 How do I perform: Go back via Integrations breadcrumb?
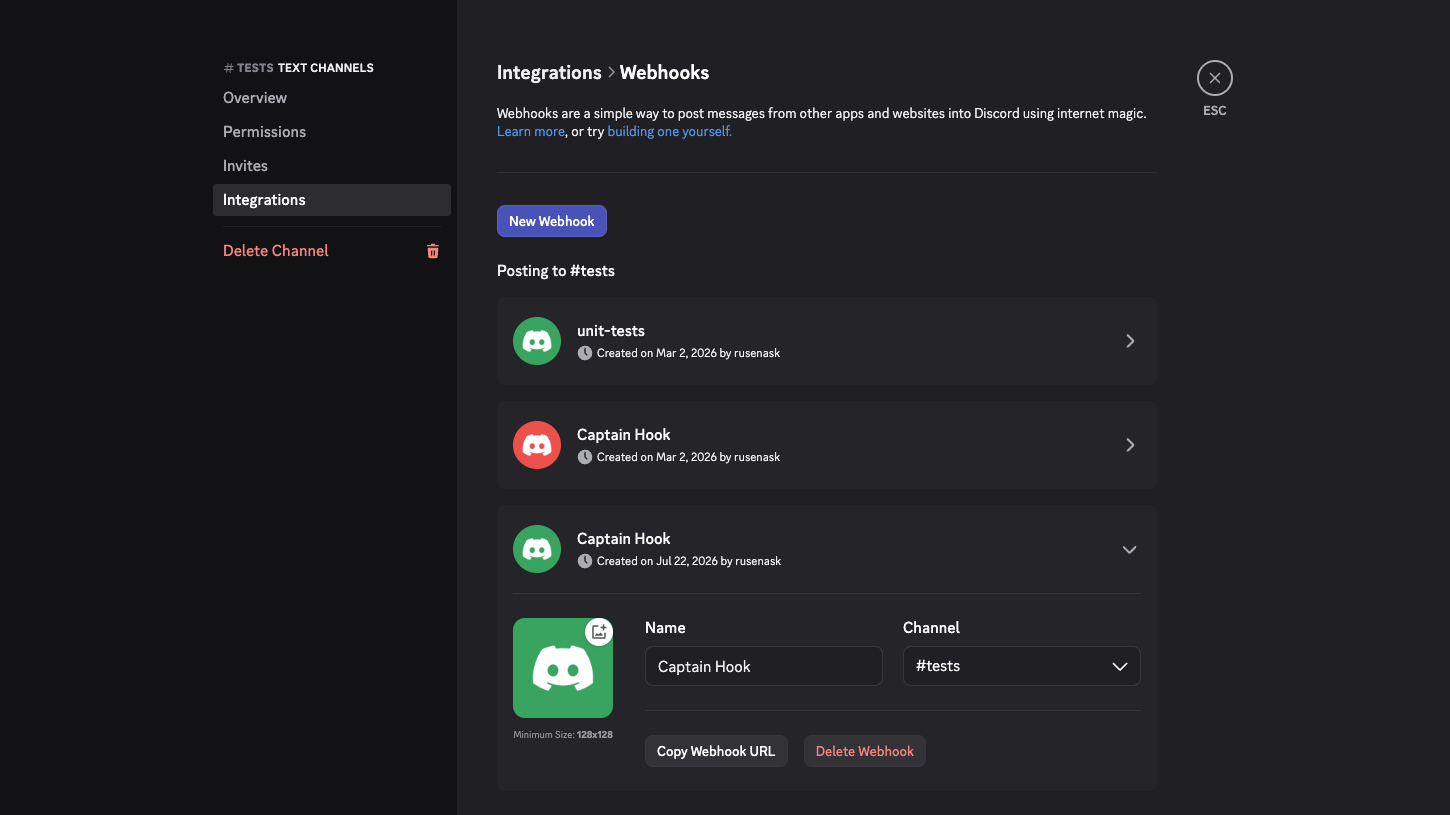point(549,72)
